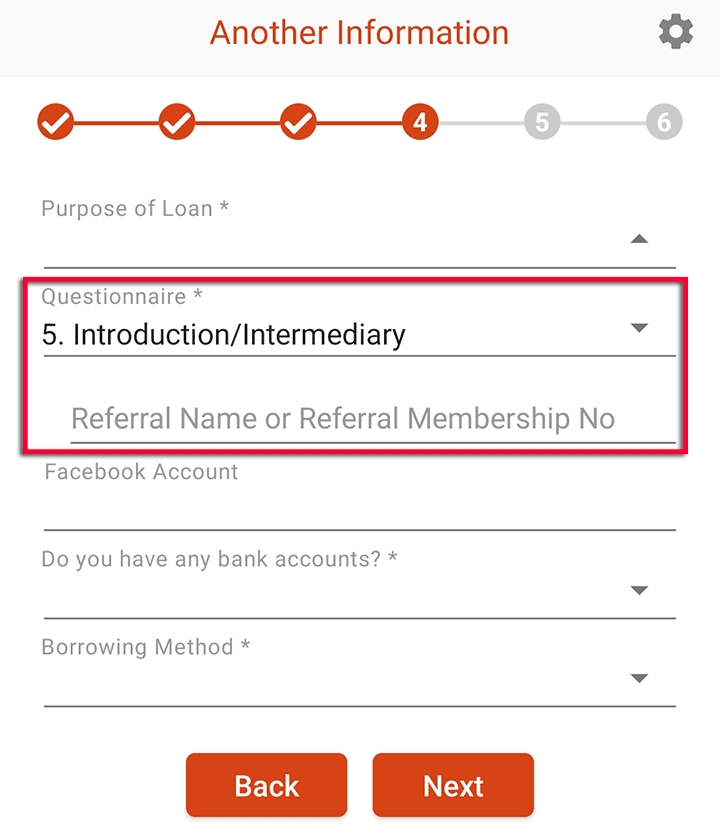Go to completed step 1 checkmark
This screenshot has width=720, height=833.
(56, 123)
